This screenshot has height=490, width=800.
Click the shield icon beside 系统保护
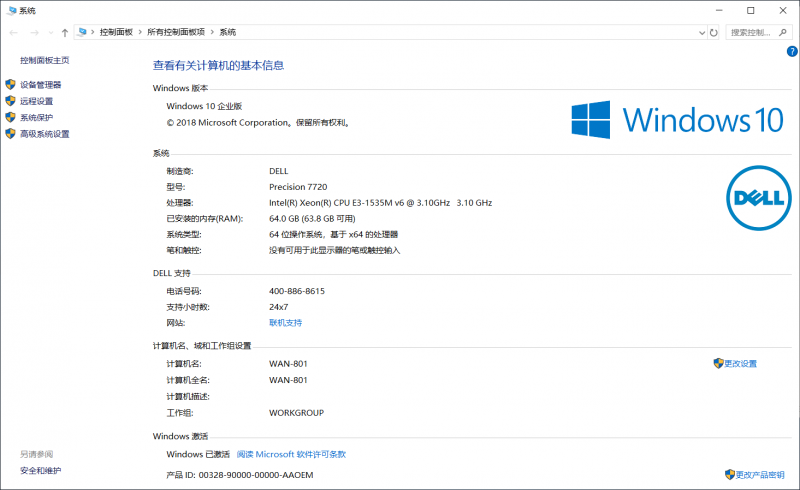pyautogui.click(x=10, y=117)
